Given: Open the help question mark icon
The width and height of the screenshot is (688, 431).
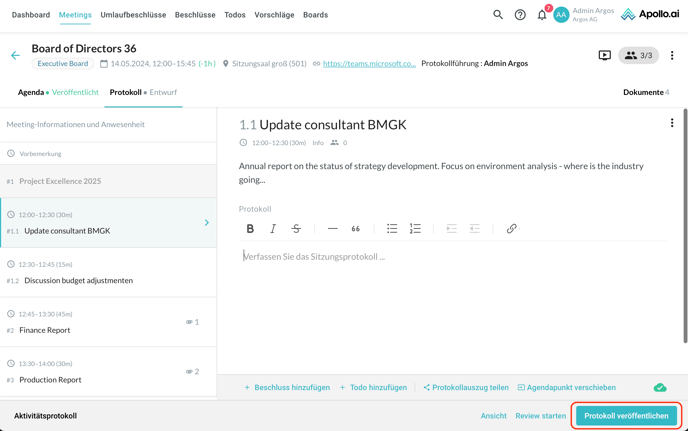Looking at the screenshot, I should pos(520,15).
